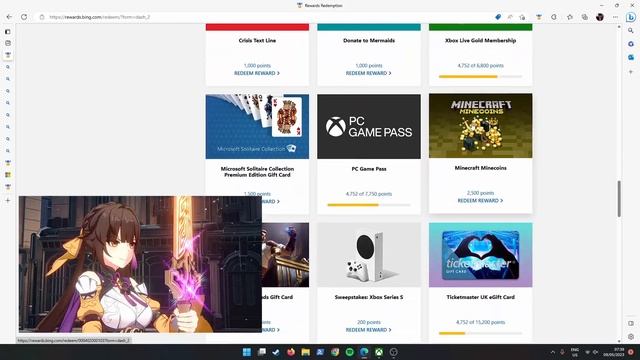This screenshot has height=360, width=640.
Task: Launch Firefox from the taskbar
Action: pos(291,352)
